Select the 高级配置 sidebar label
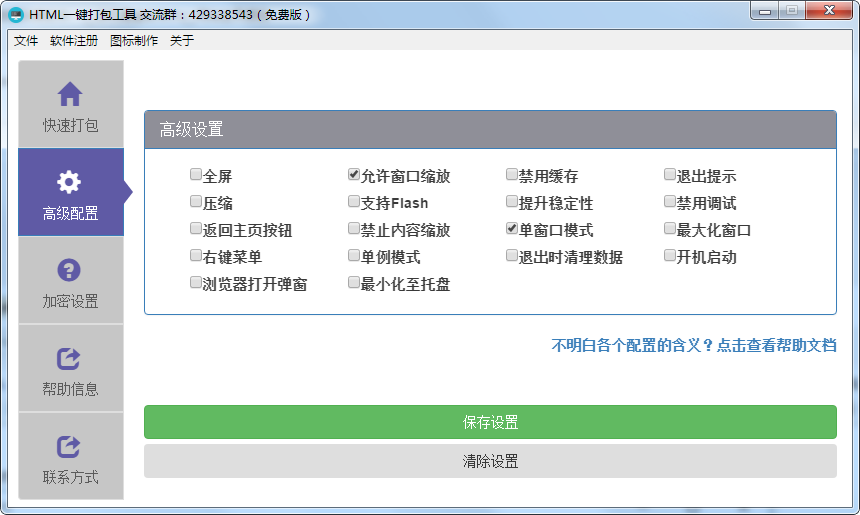This screenshot has width=860, height=515. [x=71, y=213]
